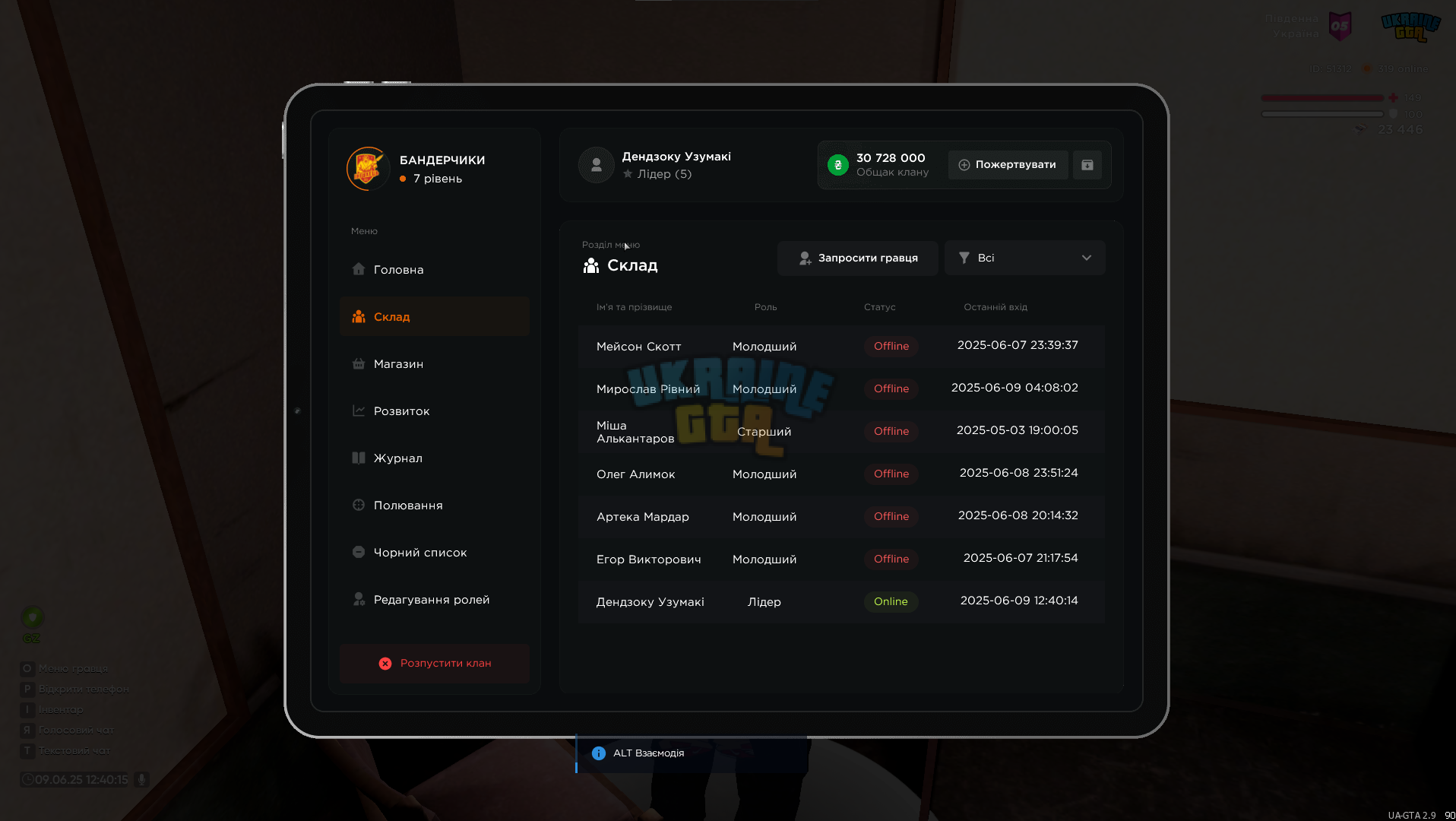Open Редагування ролей menu section

[435, 600]
